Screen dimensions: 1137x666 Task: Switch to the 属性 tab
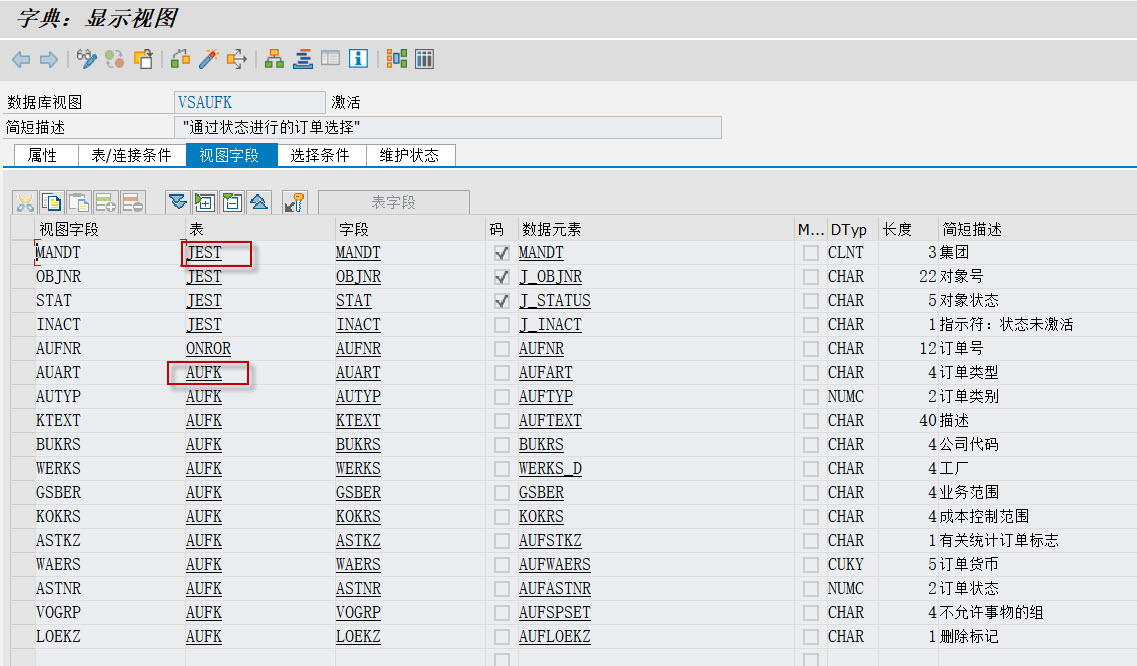pos(44,155)
